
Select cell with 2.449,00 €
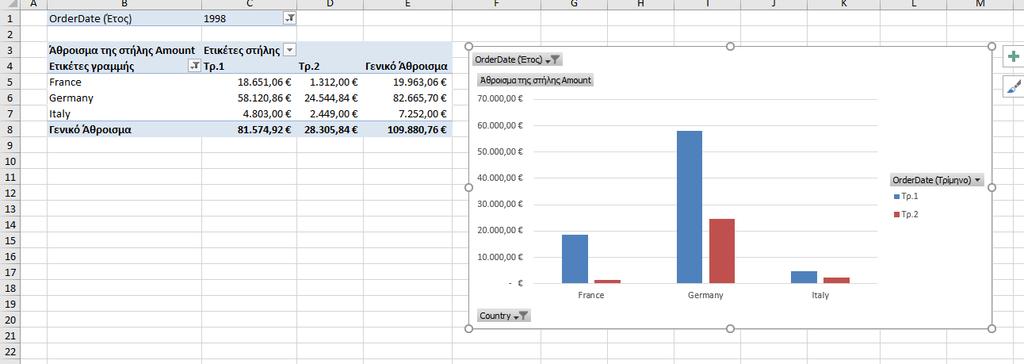coord(330,114)
